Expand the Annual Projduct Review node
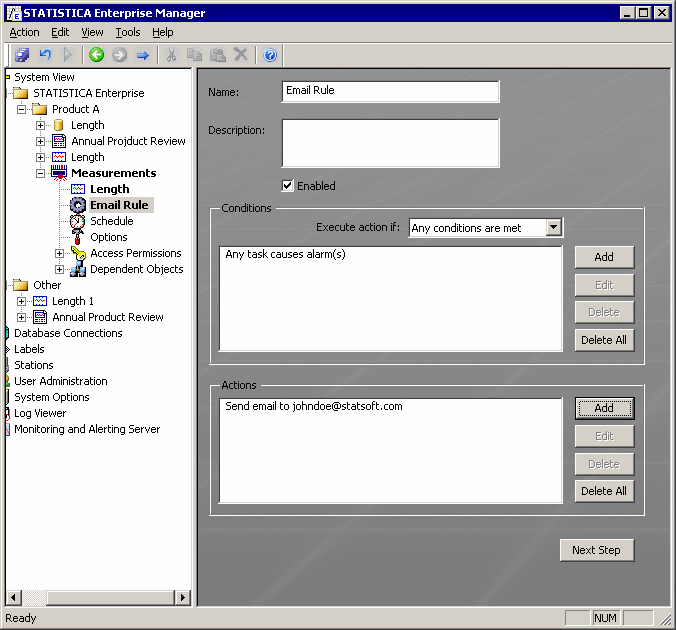 pos(40,141)
